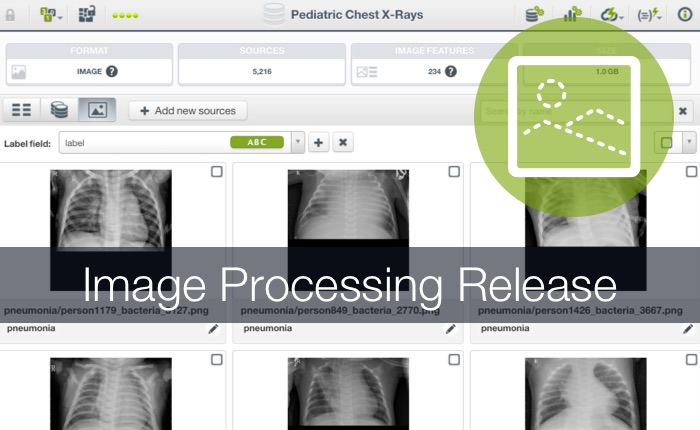Switch to the image gallery view tab
Viewport: 700px width, 430px height.
[x=97, y=110]
